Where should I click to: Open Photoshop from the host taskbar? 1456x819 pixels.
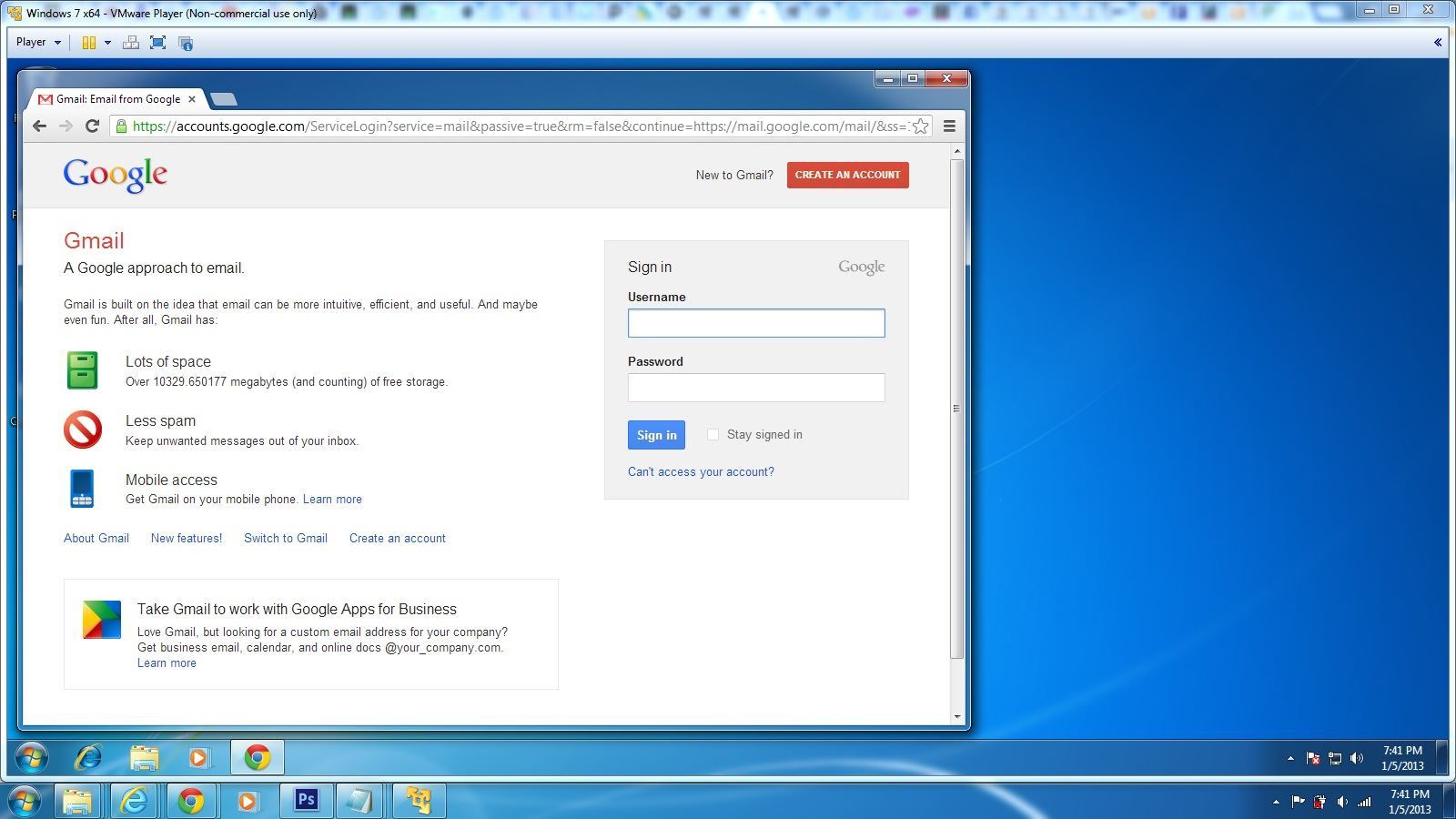[x=306, y=800]
